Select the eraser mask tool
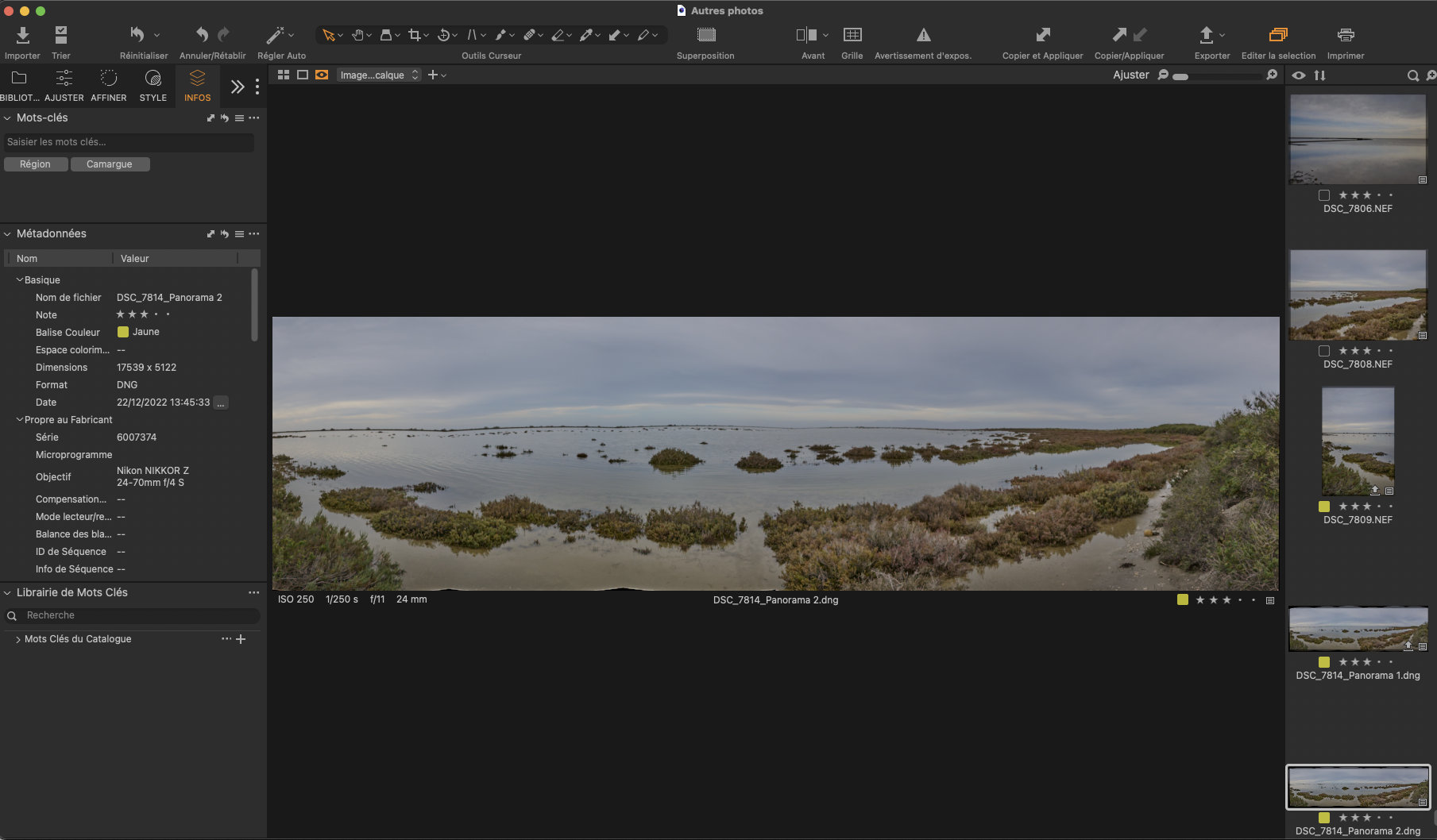The width and height of the screenshot is (1437, 840). (558, 35)
